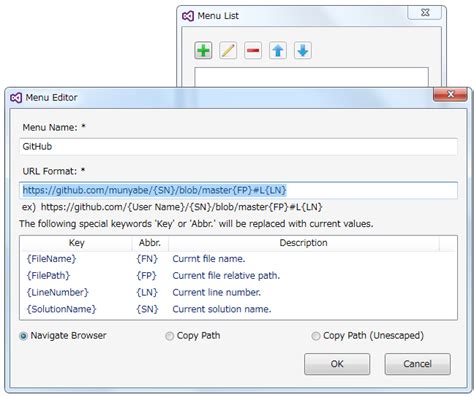This screenshot has height=397, width=474.
Task: Click the Visual Studio icon in Menu Editor title bar
Action: click(x=16, y=98)
